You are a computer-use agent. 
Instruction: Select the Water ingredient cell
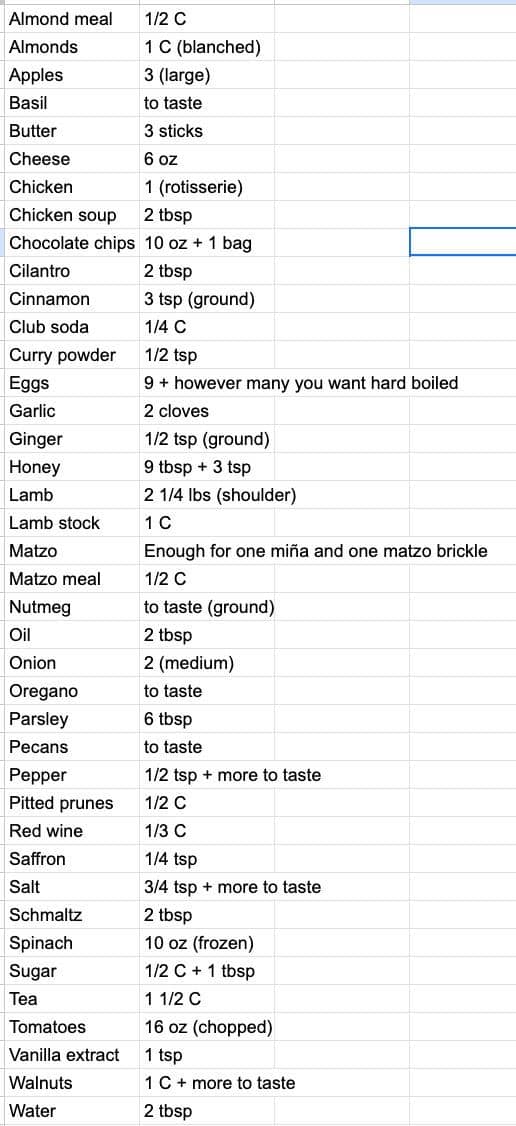point(70,1111)
